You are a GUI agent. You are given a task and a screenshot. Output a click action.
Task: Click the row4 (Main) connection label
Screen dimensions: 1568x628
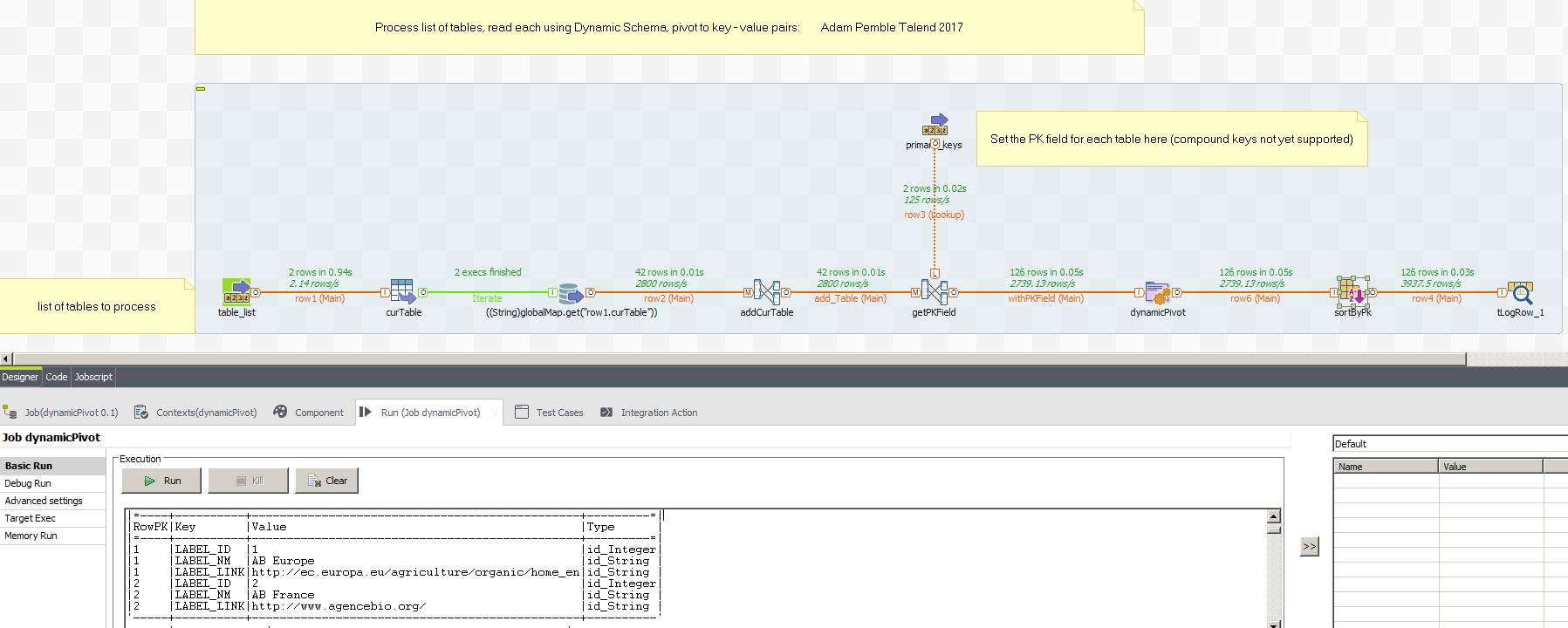pos(1436,298)
